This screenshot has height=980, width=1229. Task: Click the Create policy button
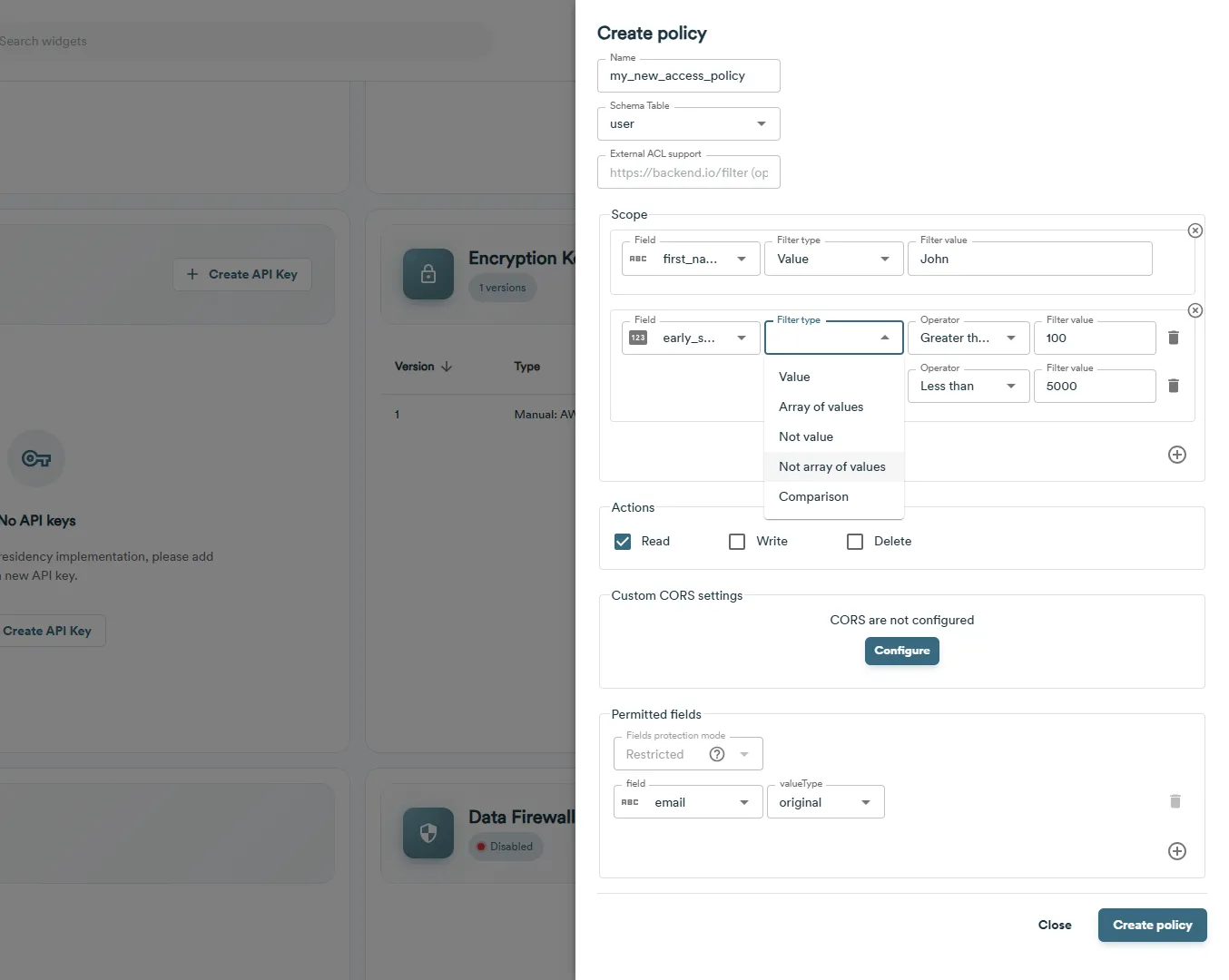tap(1152, 925)
